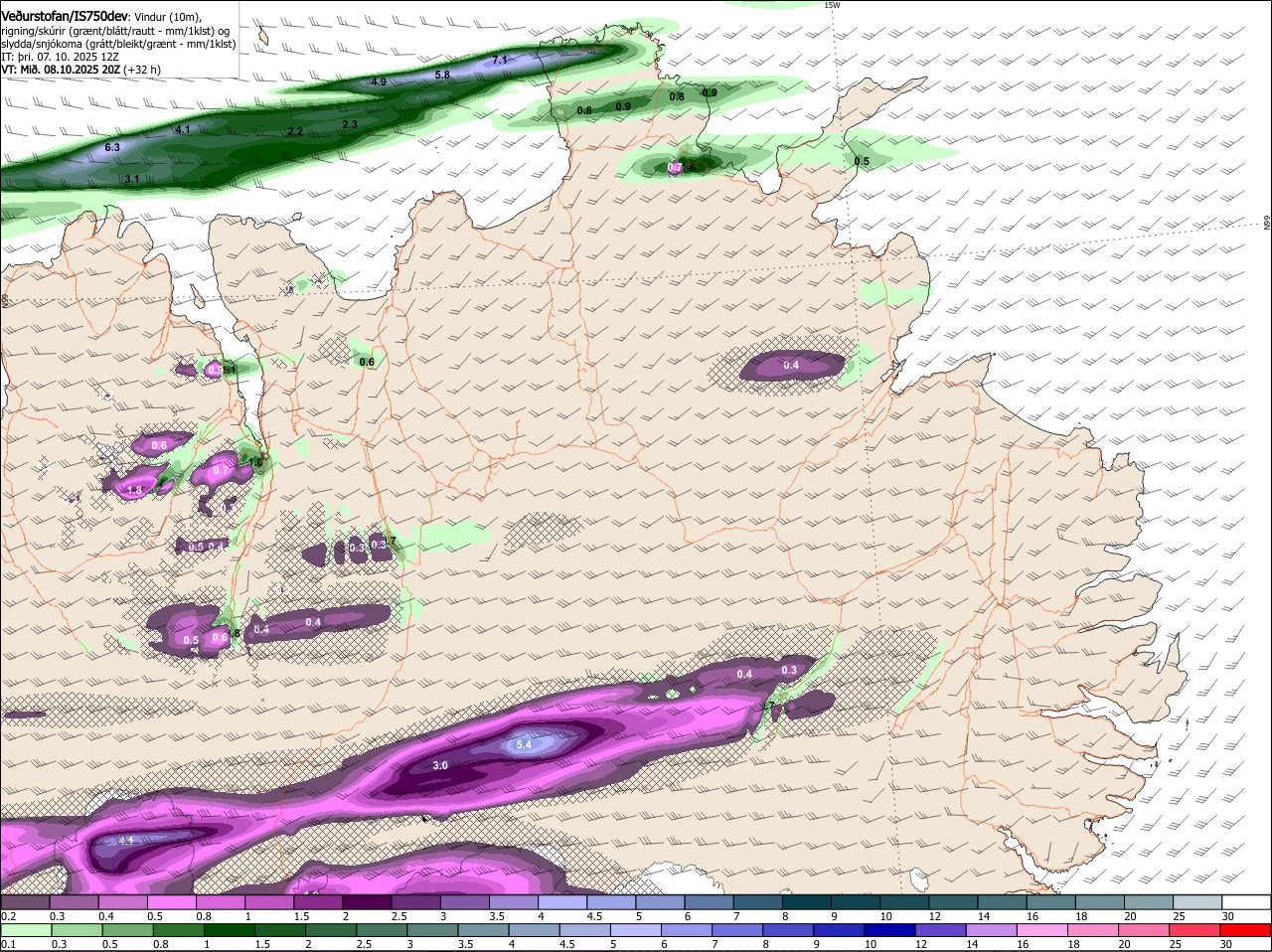The image size is (1272, 952).
Task: Select the 'VT: Mið. 08.10.2025 20Z' valid time line
Action: pos(61,70)
